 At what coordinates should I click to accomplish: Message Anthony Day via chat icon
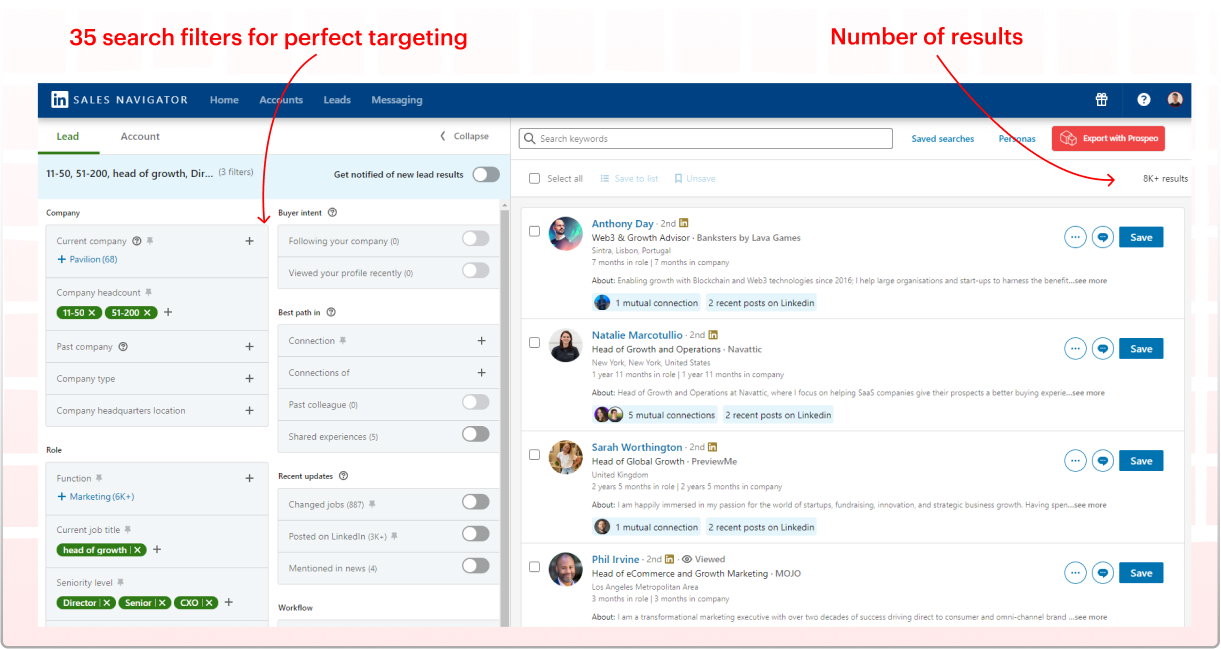coord(1103,238)
